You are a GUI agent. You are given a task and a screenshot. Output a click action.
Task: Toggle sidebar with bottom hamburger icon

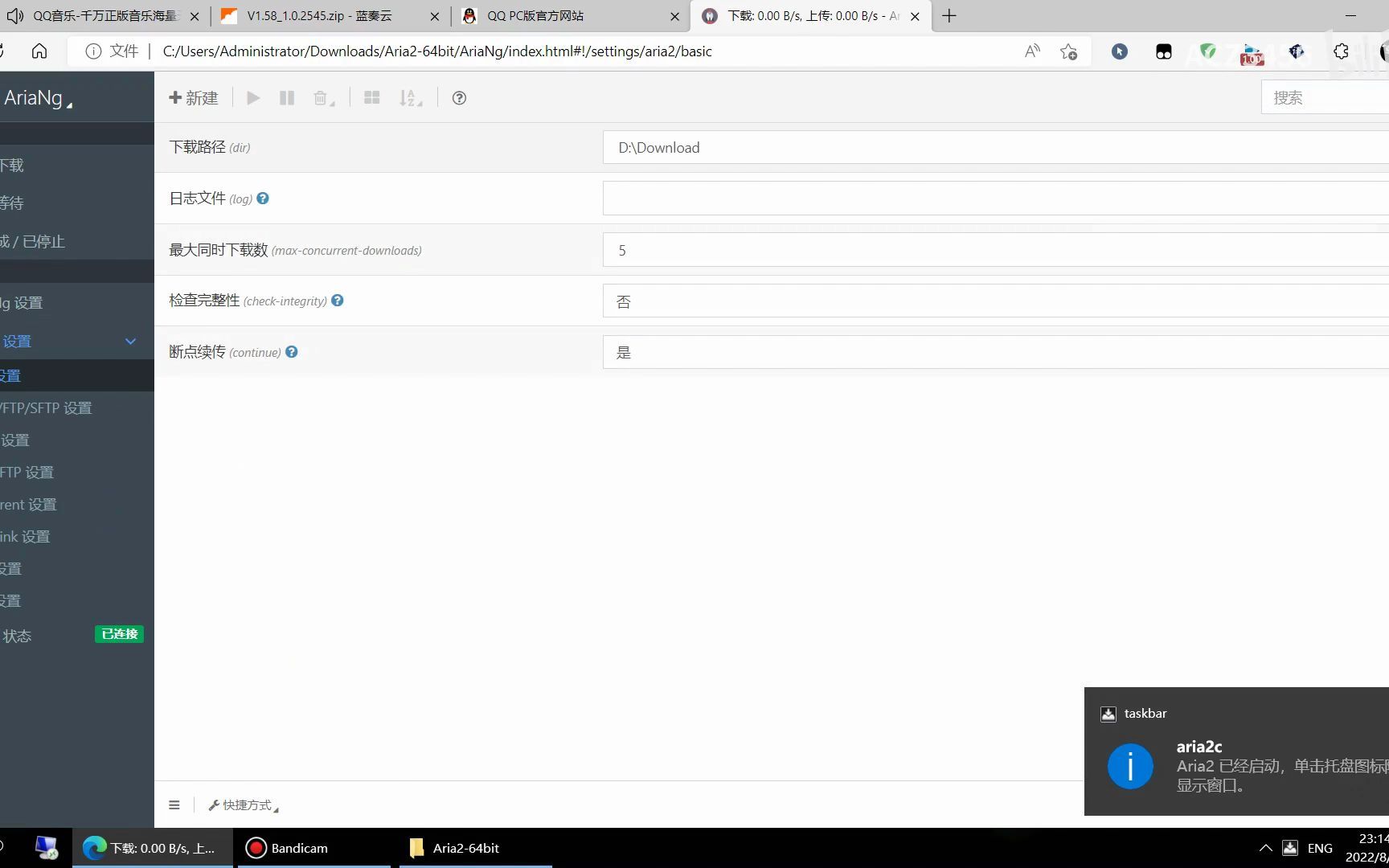pyautogui.click(x=174, y=805)
